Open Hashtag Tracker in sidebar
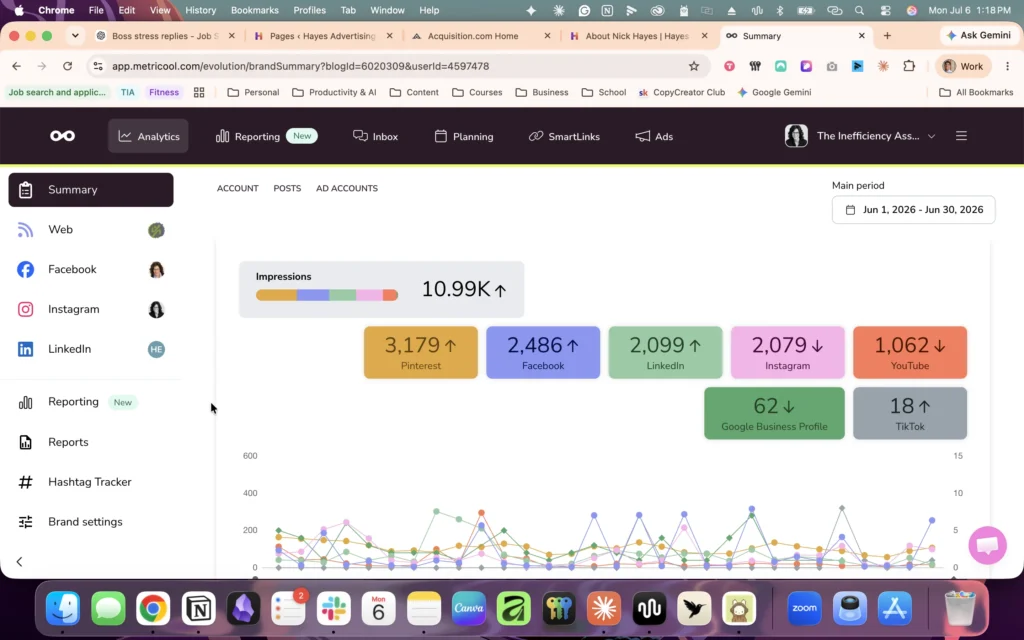Image resolution: width=1024 pixels, height=640 pixels. click(91, 482)
